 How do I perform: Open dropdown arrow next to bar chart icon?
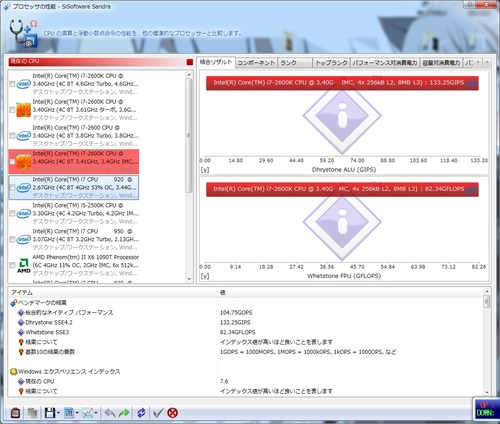pyautogui.click(x=77, y=413)
